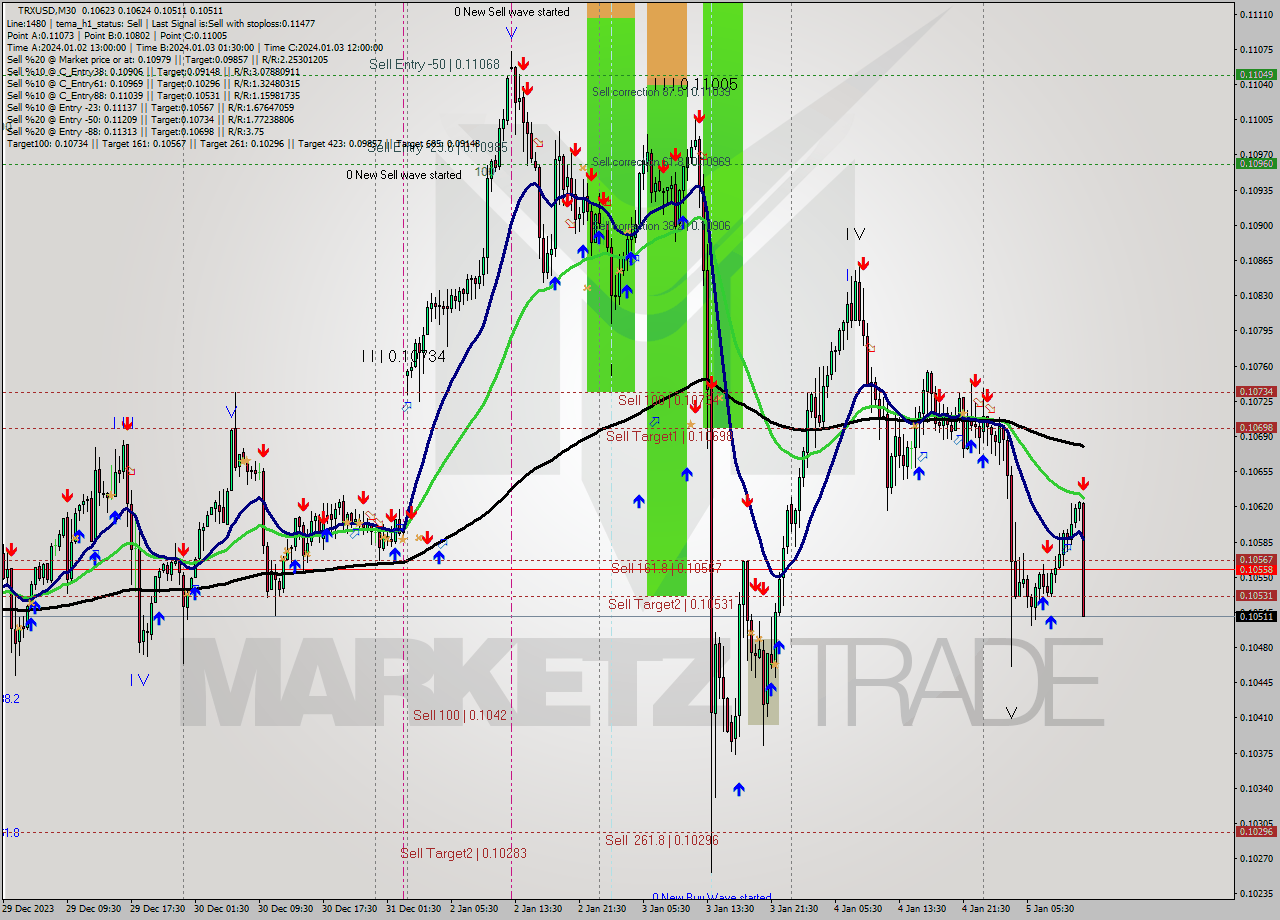The image size is (1280, 920).
Task: Click the 'Point A:0.11073' info line
Action: (41, 35)
